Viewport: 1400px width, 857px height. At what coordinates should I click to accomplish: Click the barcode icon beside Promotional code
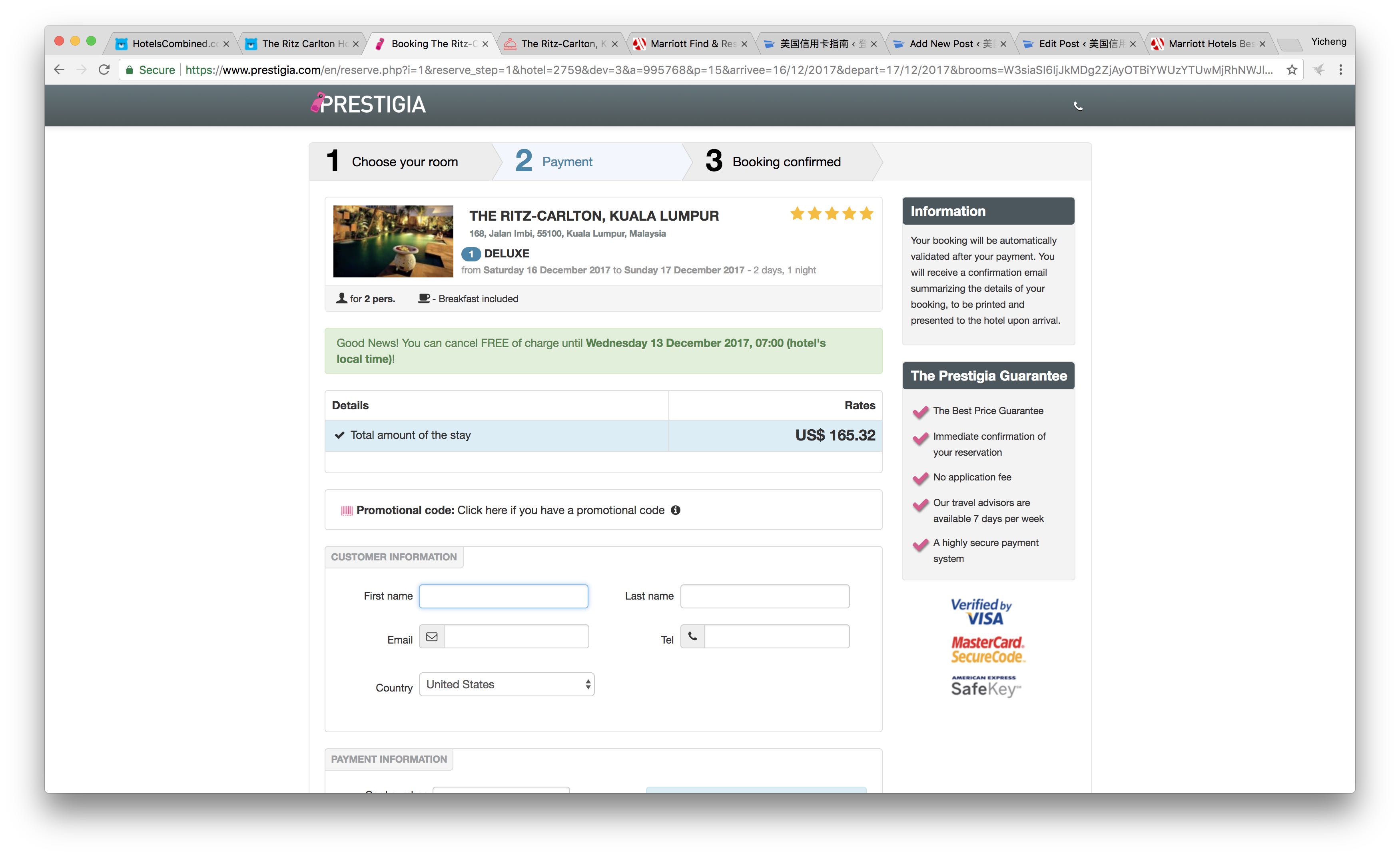tap(347, 510)
